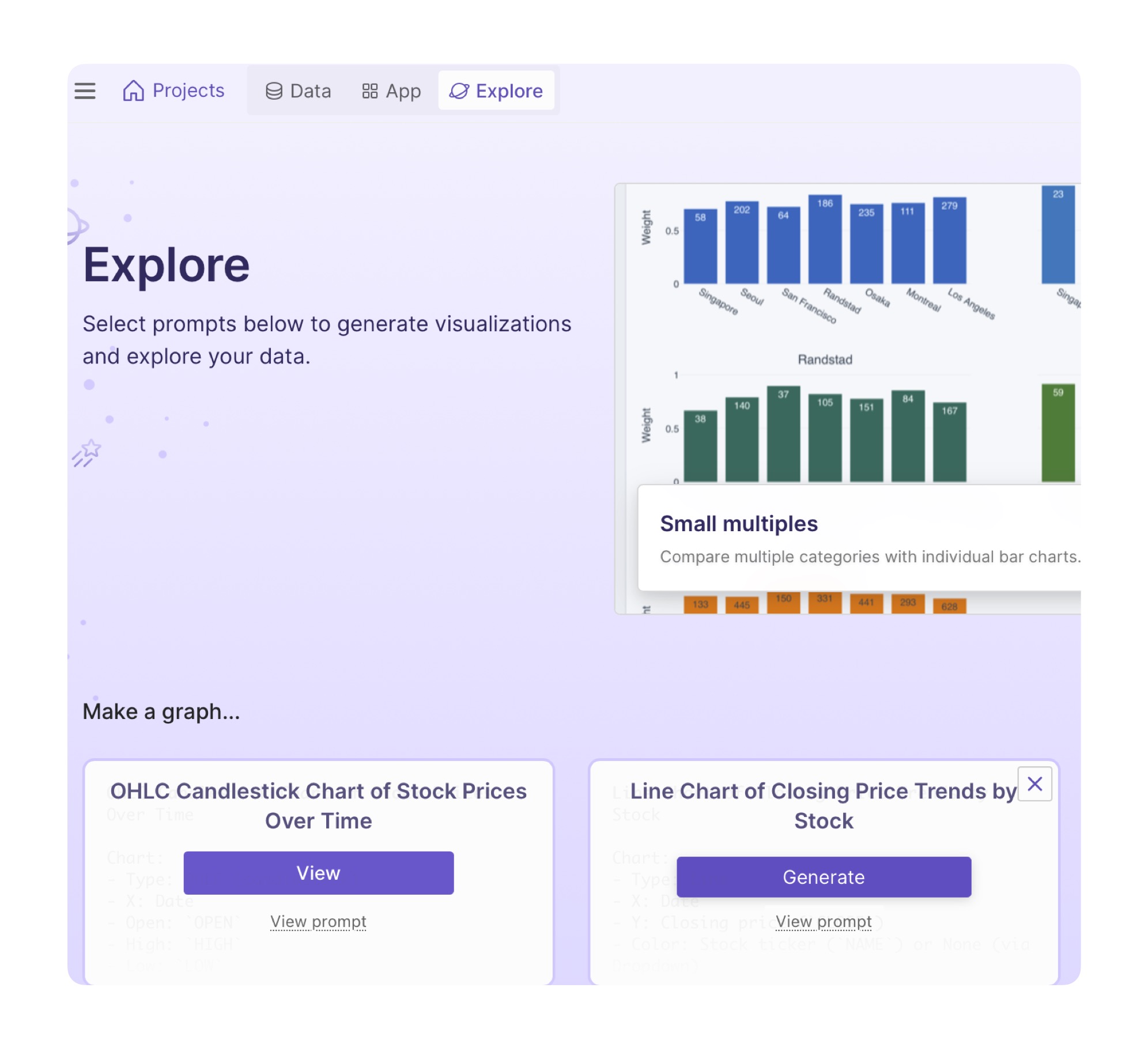
Task: Open View prompt under OHLC Candlestick
Action: click(x=318, y=921)
